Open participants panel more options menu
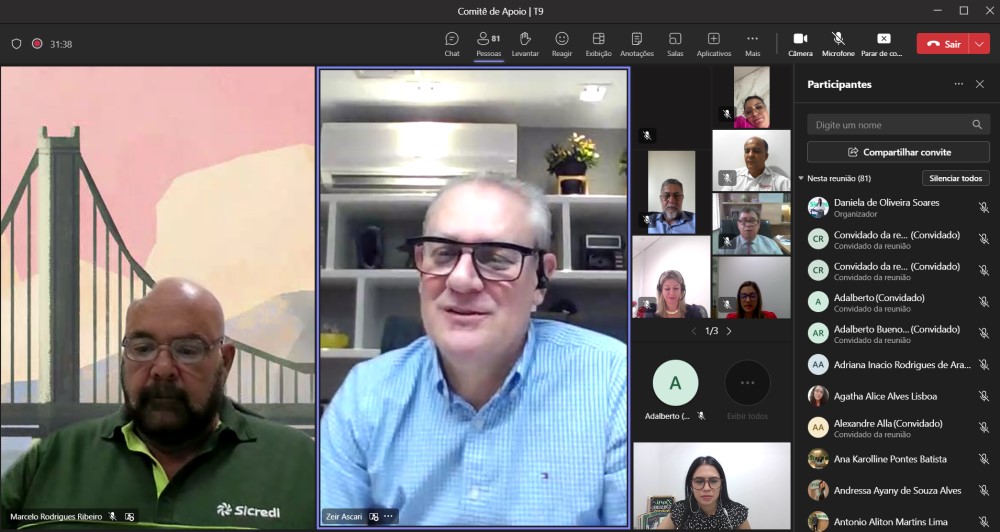 click(x=959, y=85)
